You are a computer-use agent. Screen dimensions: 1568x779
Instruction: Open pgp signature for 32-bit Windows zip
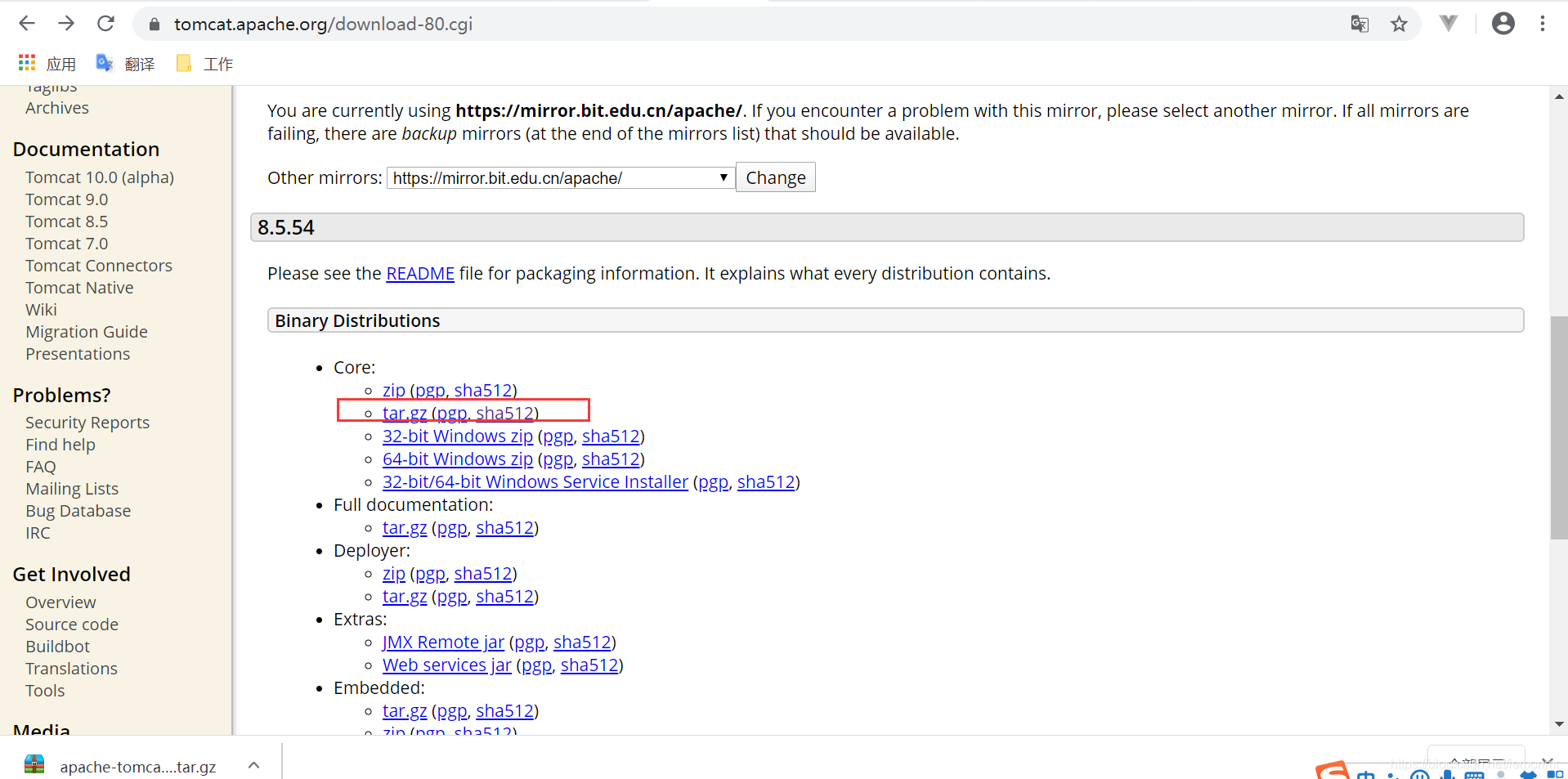pyautogui.click(x=558, y=436)
